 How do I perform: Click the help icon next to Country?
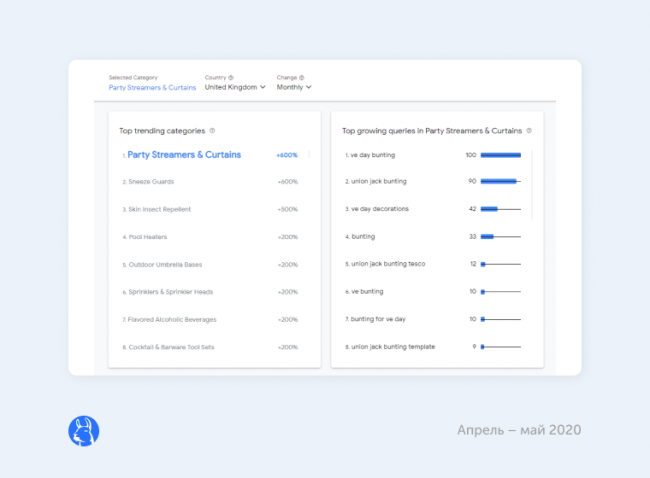[231, 77]
